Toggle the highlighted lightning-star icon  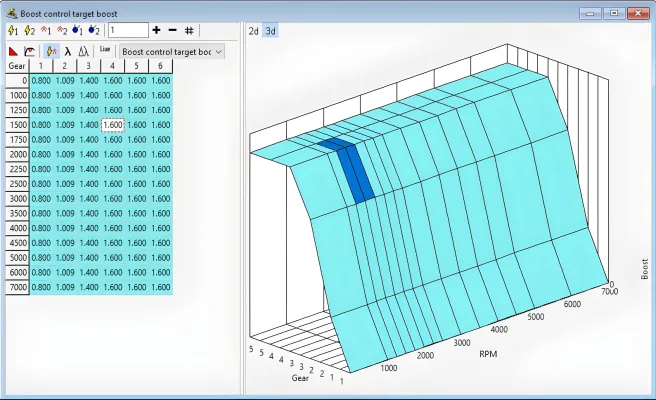(50, 51)
